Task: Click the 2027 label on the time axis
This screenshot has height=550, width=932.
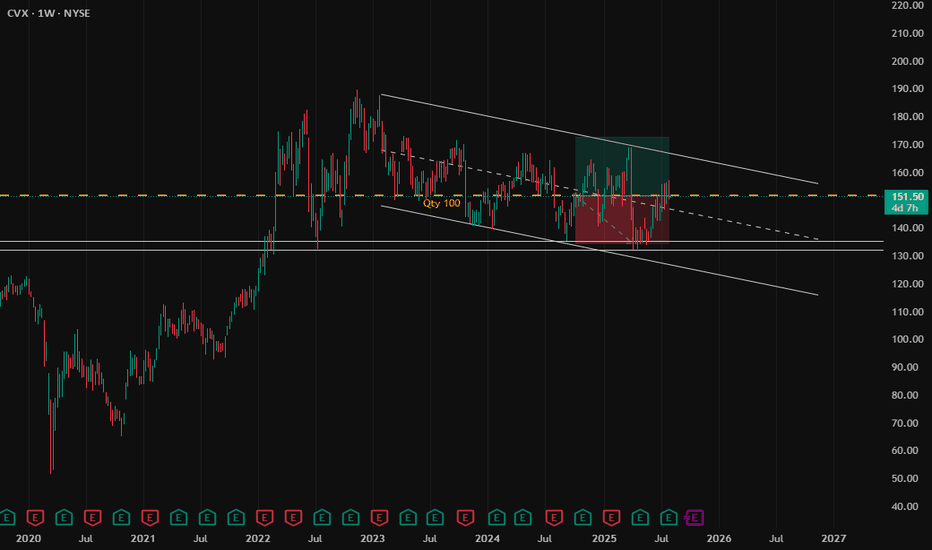Action: 833,539
